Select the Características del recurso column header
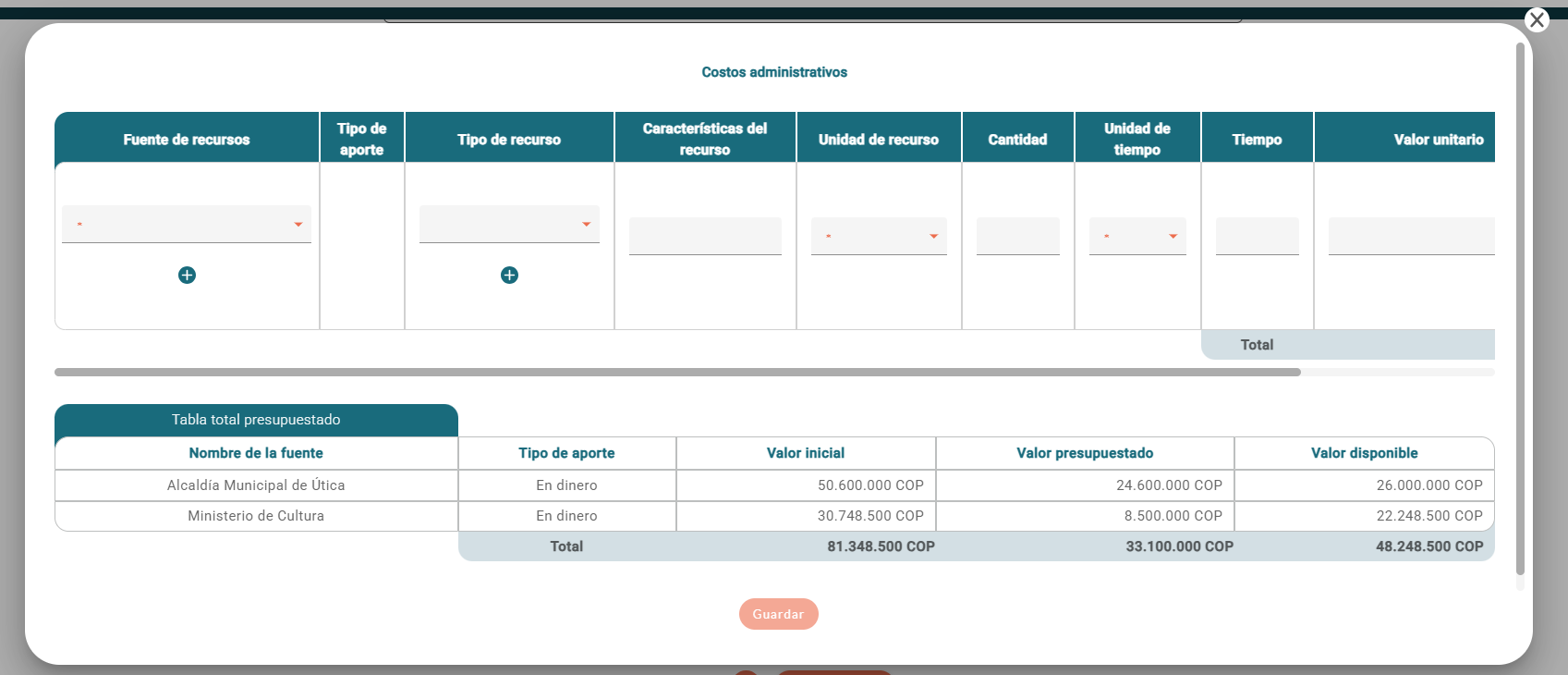The width and height of the screenshot is (1568, 675). coord(705,139)
